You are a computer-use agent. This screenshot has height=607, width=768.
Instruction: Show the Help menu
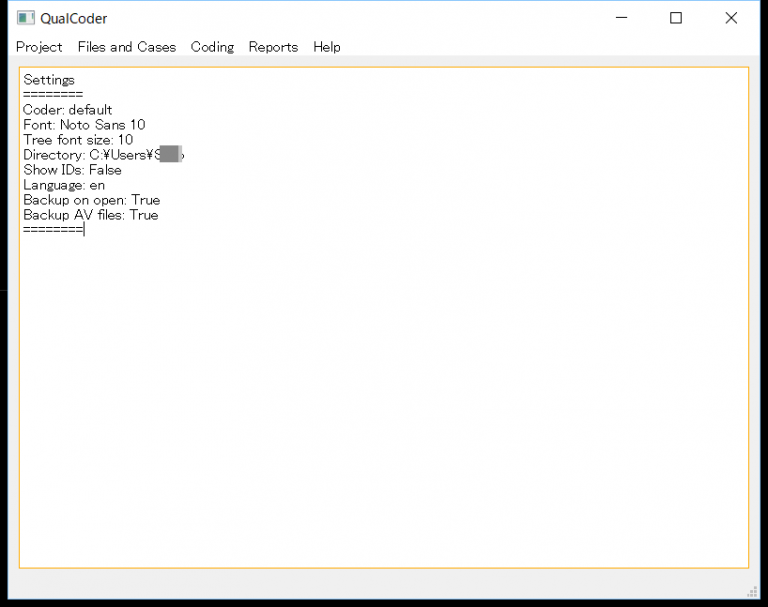[326, 47]
